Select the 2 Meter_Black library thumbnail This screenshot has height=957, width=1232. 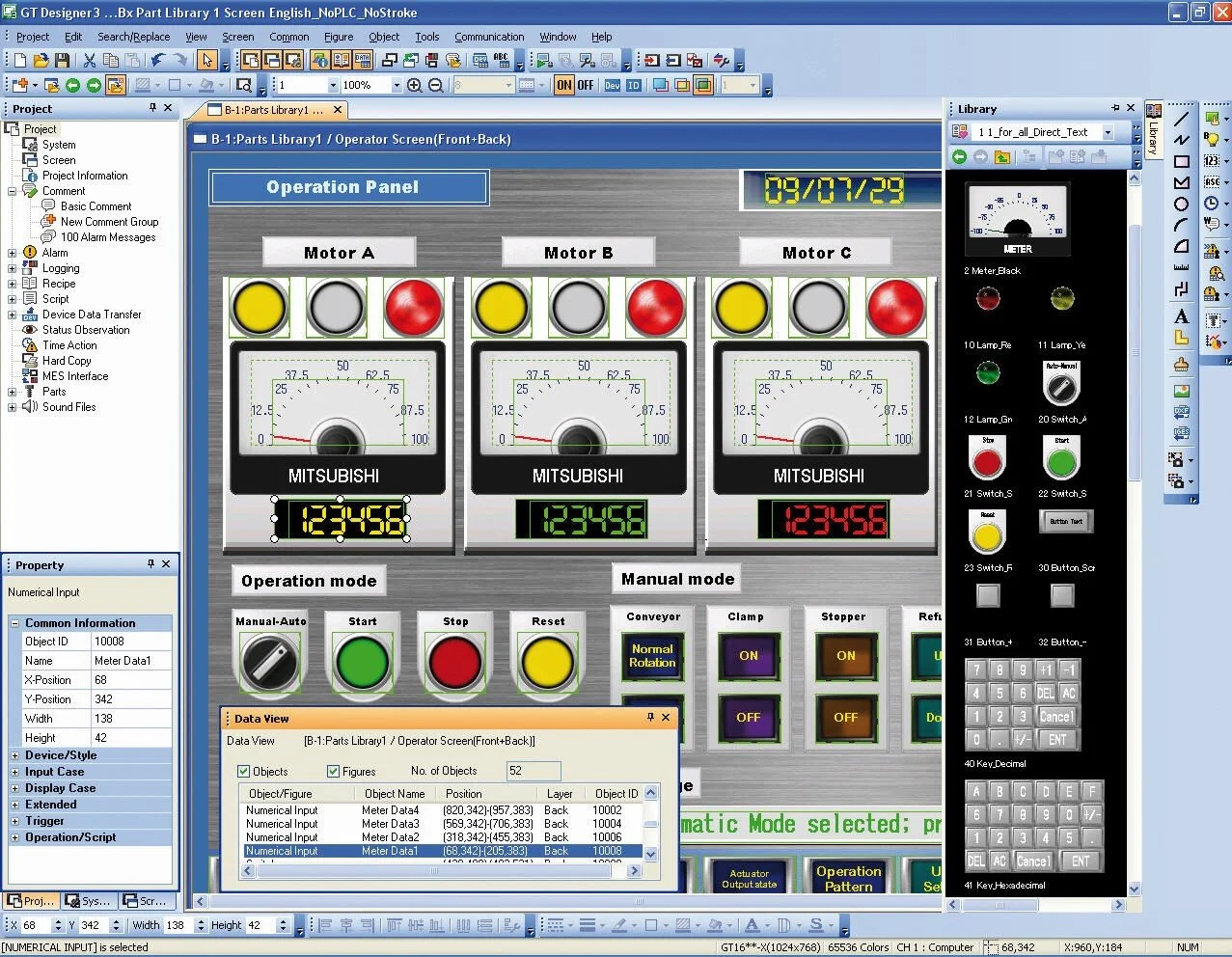1018,219
